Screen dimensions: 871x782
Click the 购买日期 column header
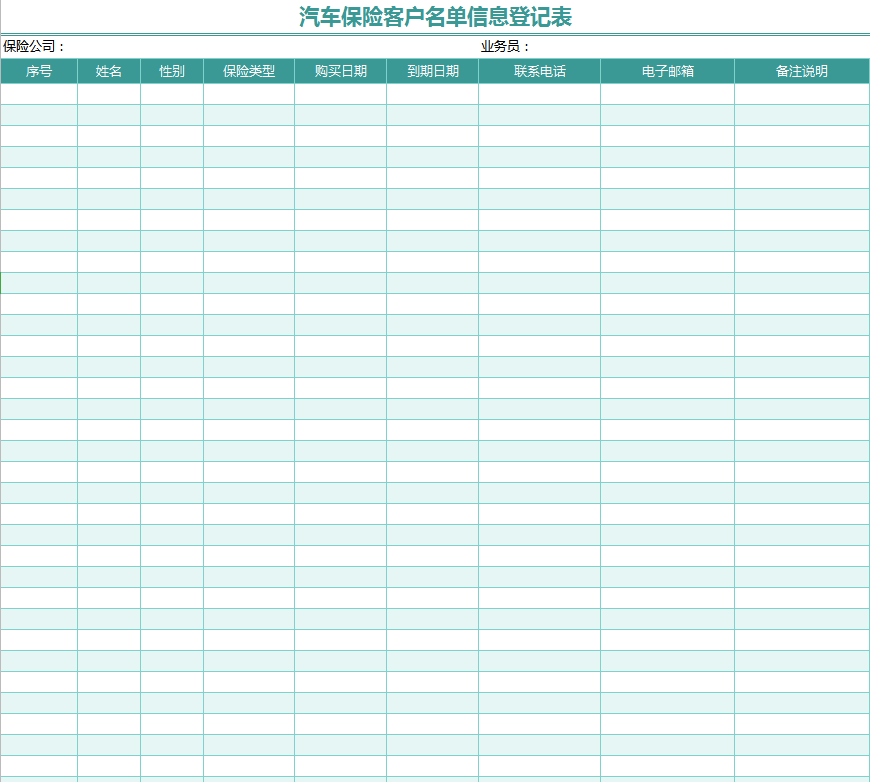(340, 71)
